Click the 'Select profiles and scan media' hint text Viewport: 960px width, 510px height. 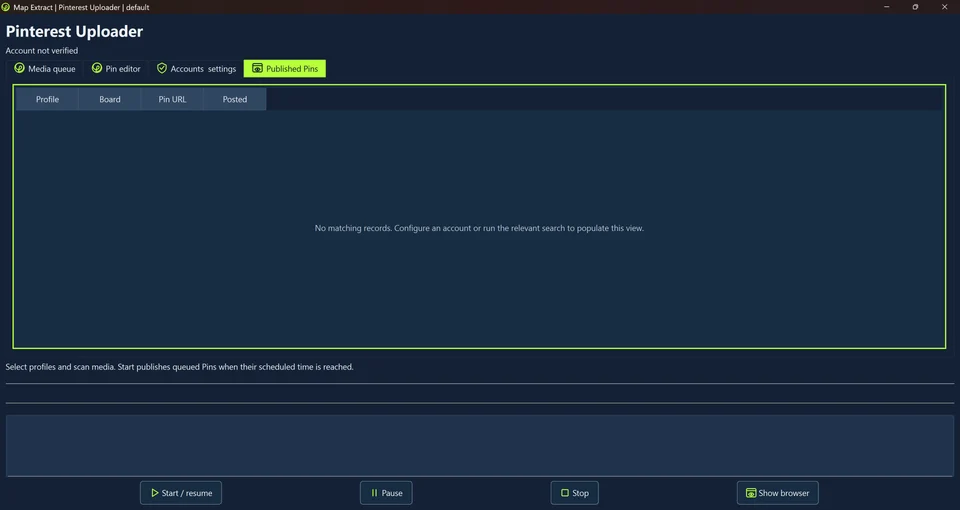pyautogui.click(x=179, y=367)
